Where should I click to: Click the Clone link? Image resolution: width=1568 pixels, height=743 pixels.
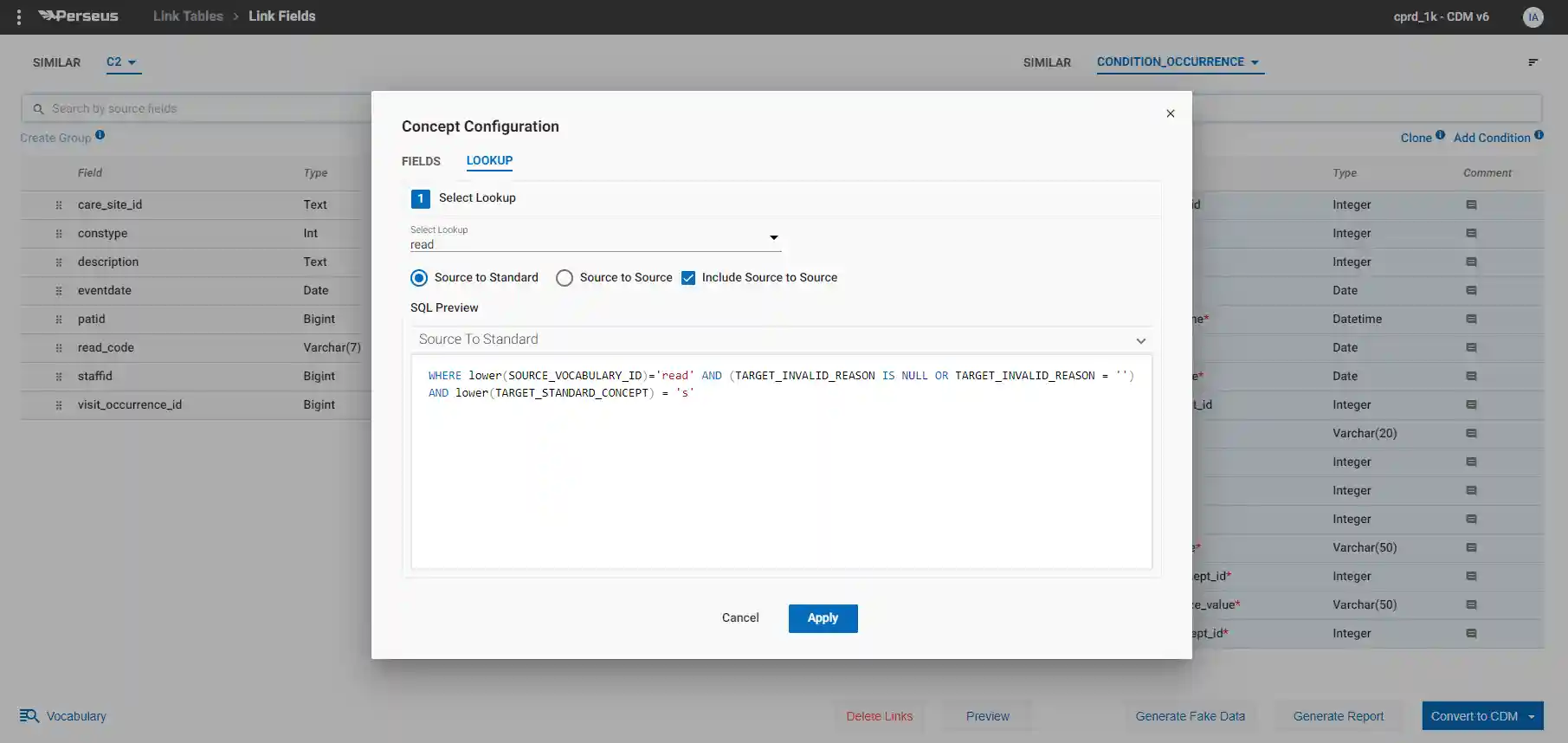pos(1416,138)
